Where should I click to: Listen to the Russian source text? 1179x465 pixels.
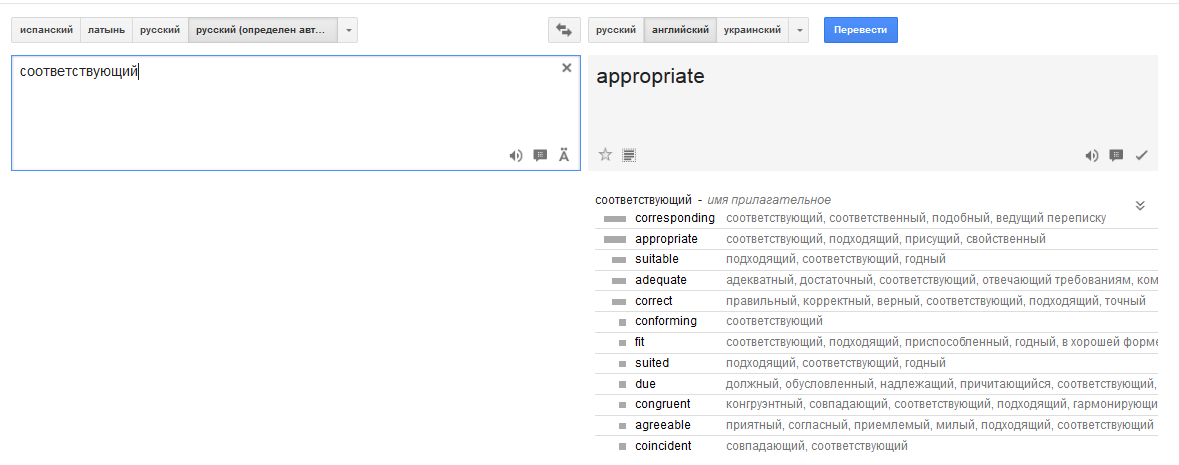tap(516, 156)
